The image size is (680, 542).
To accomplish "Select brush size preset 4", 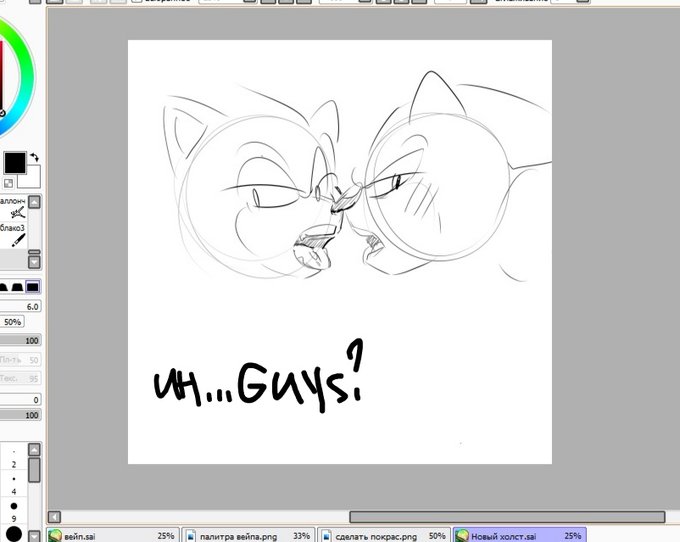I will point(13,485).
